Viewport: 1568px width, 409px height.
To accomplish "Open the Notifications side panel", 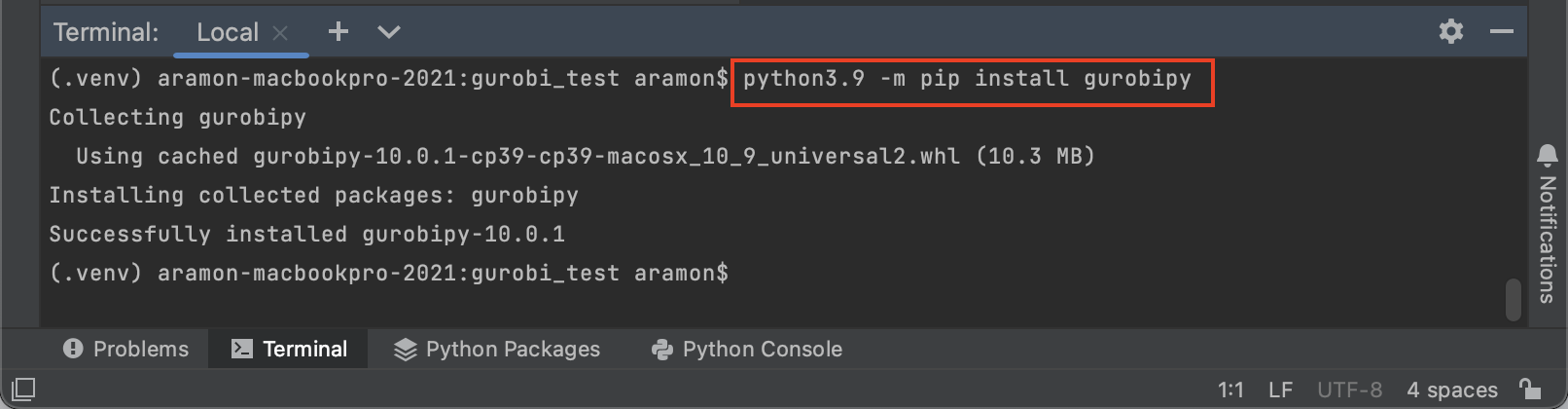I will point(1547,224).
